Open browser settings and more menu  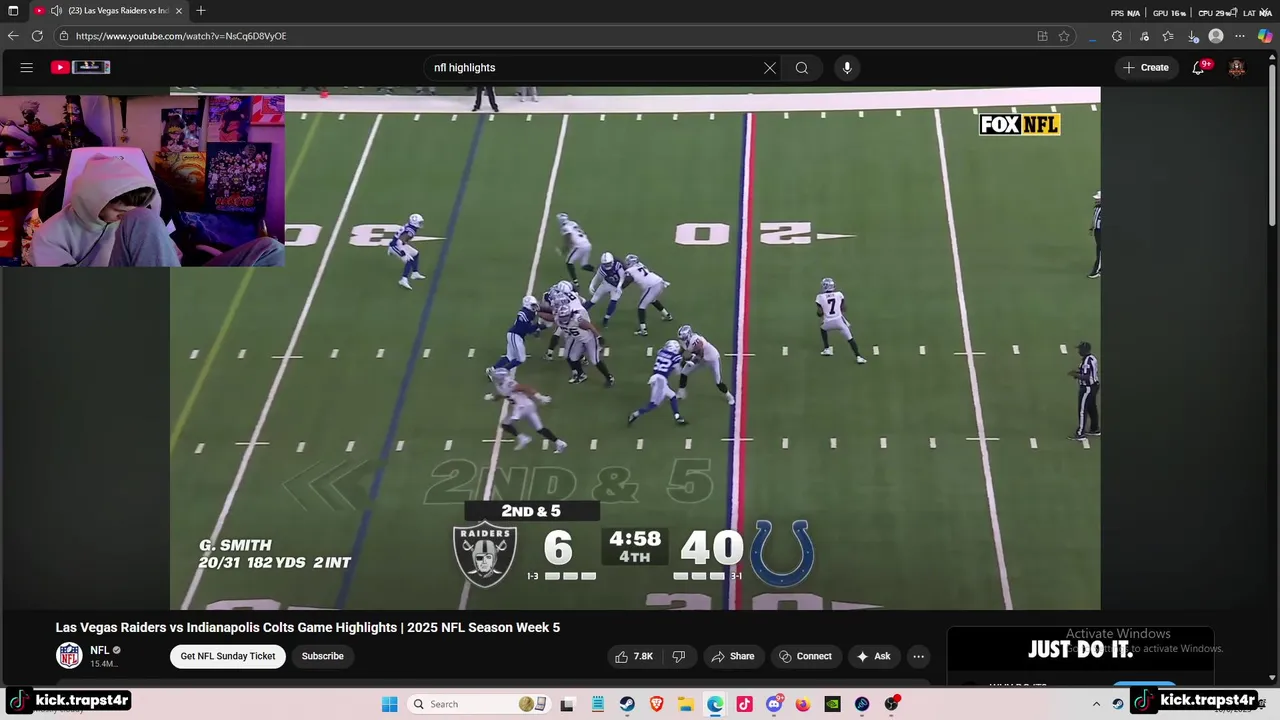[1240, 36]
